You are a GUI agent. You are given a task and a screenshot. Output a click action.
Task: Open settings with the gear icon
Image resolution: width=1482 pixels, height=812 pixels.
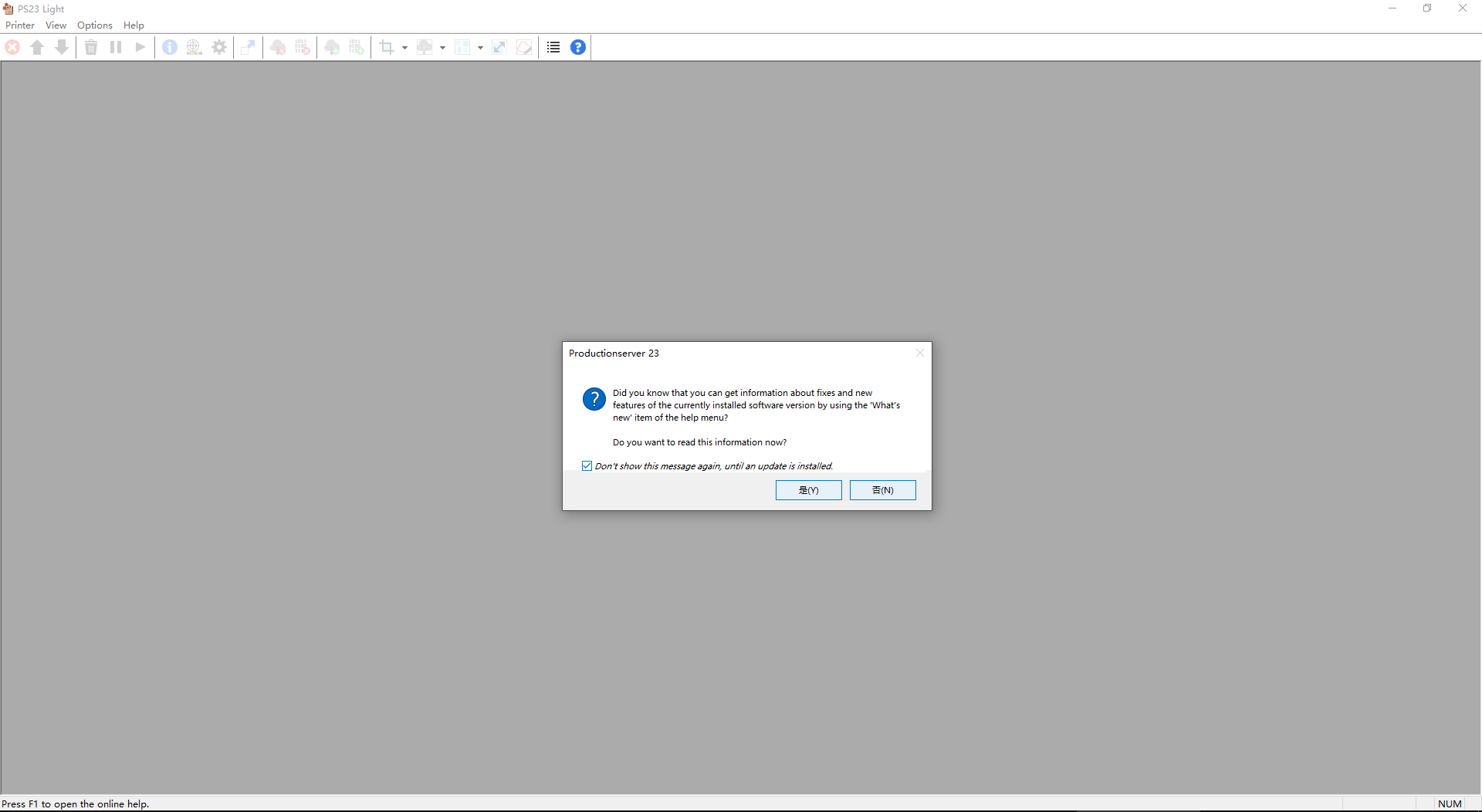219,47
